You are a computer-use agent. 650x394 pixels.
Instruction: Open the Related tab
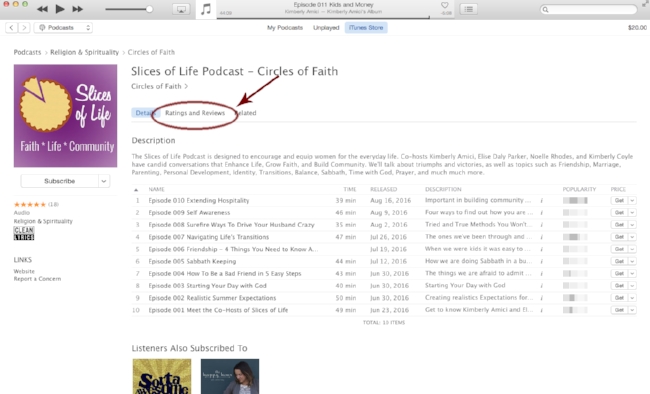(x=246, y=113)
